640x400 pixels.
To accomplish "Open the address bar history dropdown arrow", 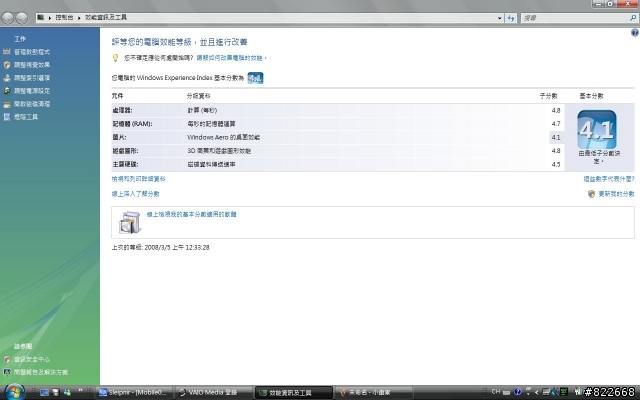I will tap(500, 18).
